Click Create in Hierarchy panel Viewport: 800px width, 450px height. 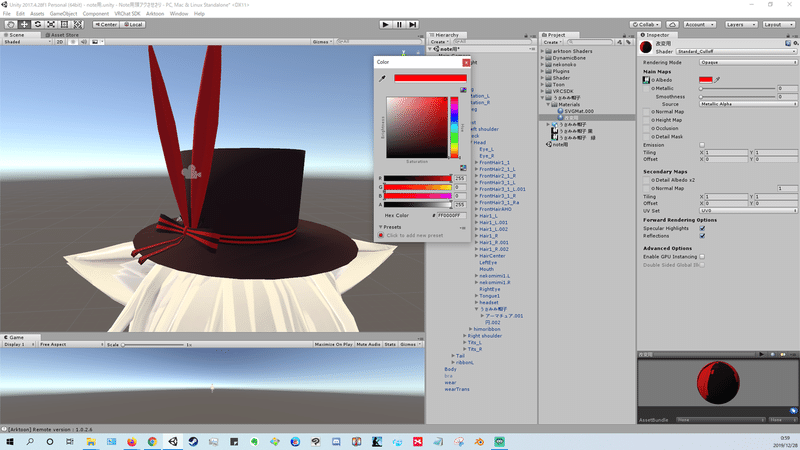[x=439, y=42]
